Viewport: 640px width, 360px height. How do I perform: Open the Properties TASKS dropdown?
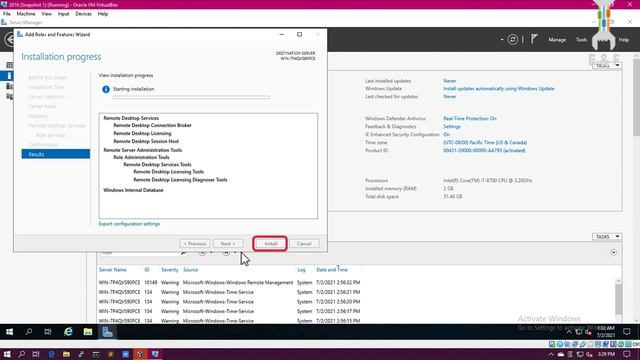pos(607,65)
